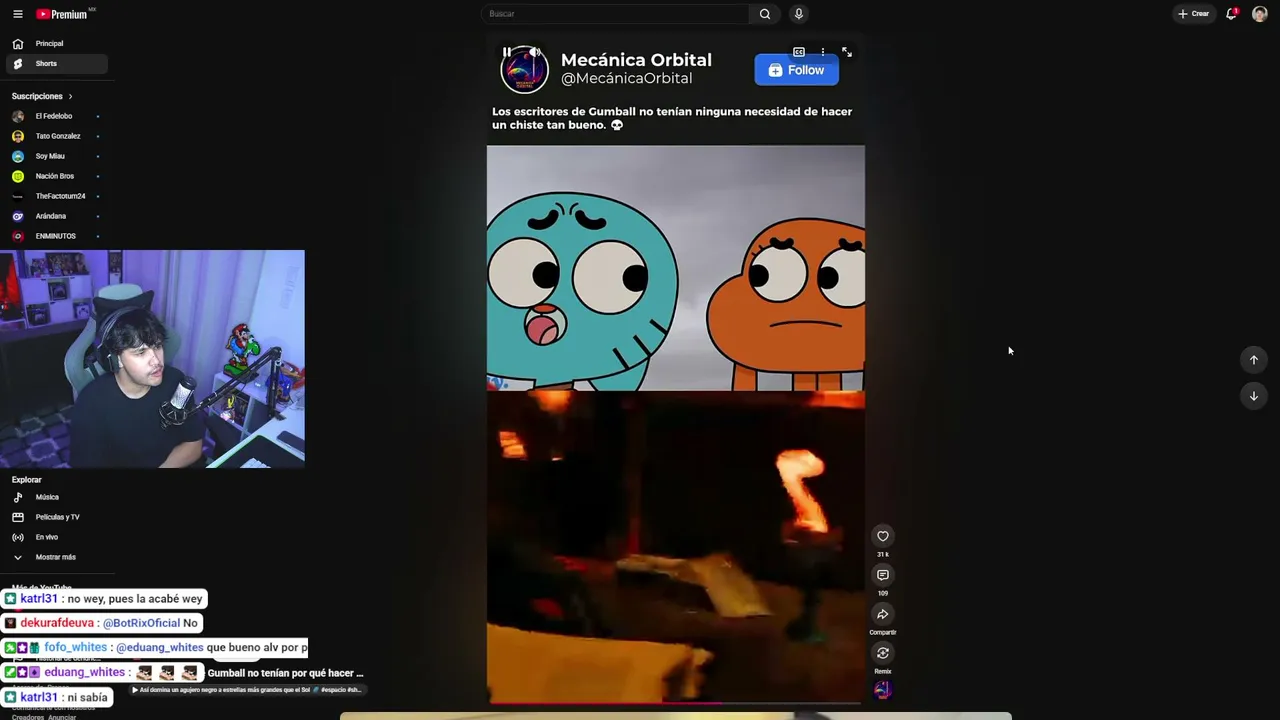
Task: Open the notifications bell
Action: pos(1232,14)
